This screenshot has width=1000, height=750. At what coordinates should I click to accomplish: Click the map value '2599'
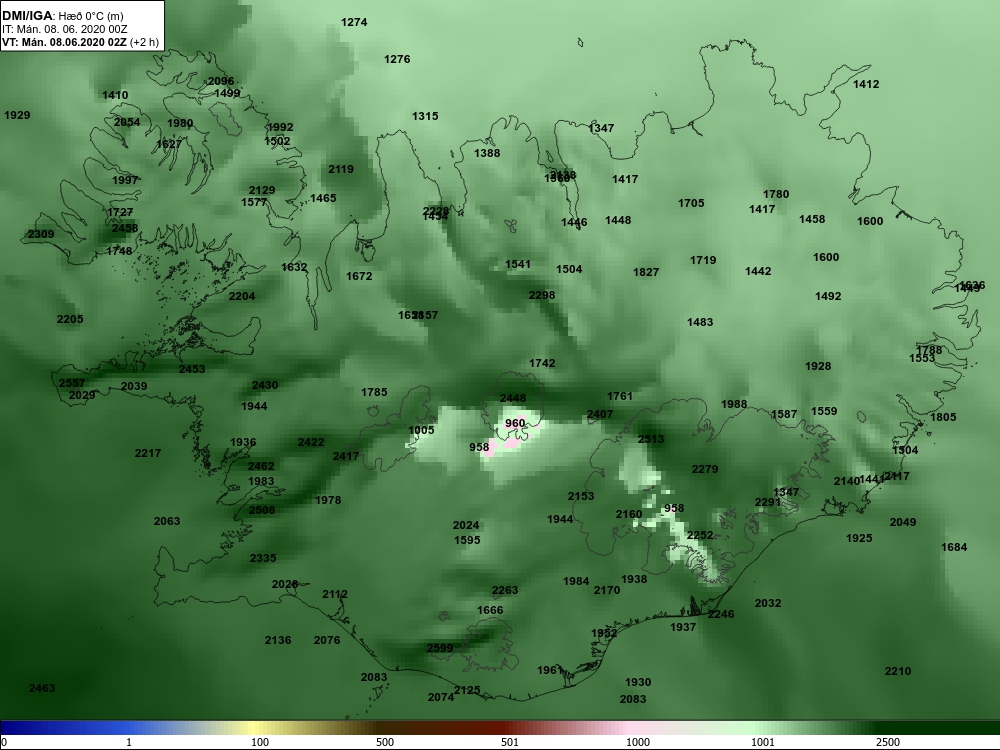tap(439, 648)
